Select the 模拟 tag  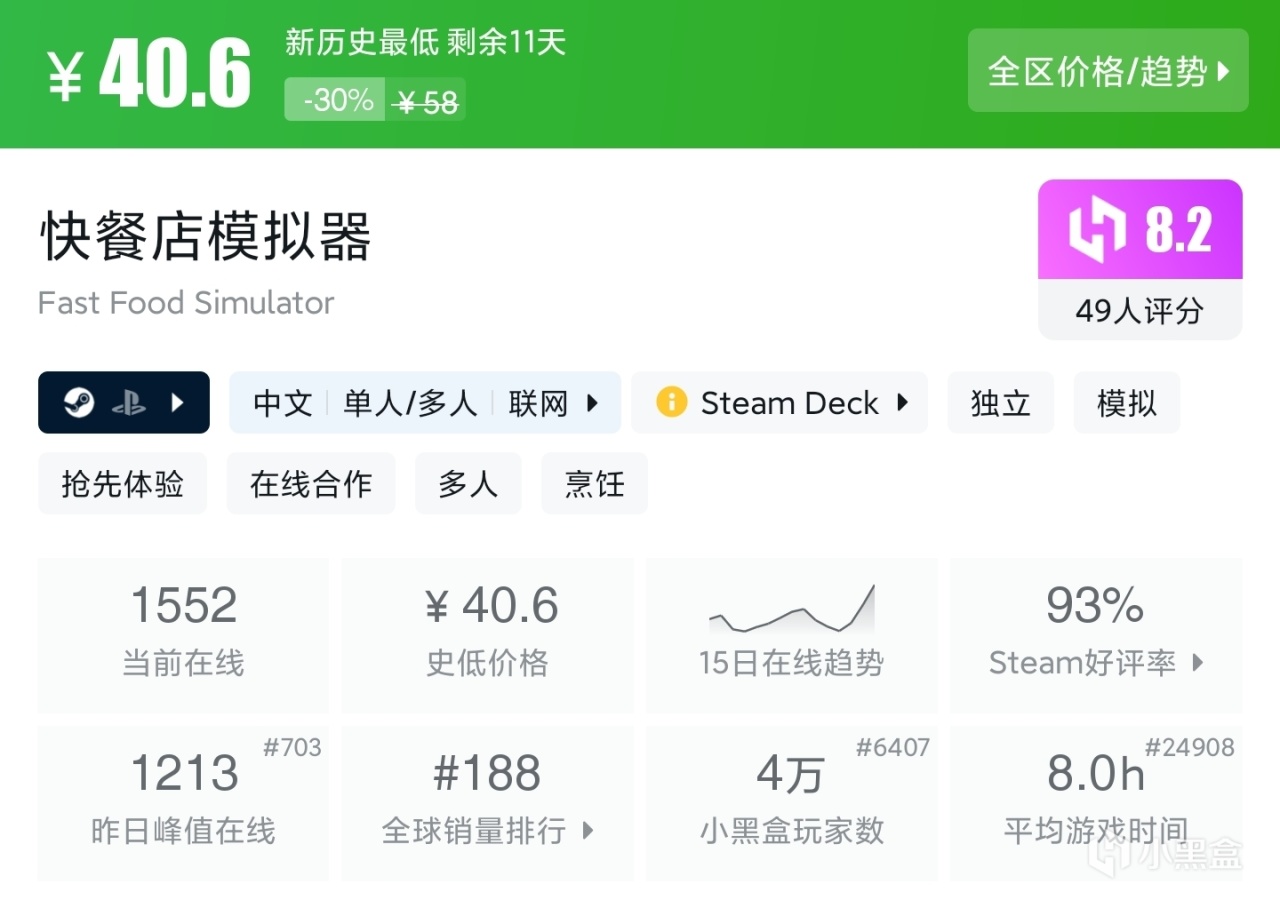tap(1126, 403)
